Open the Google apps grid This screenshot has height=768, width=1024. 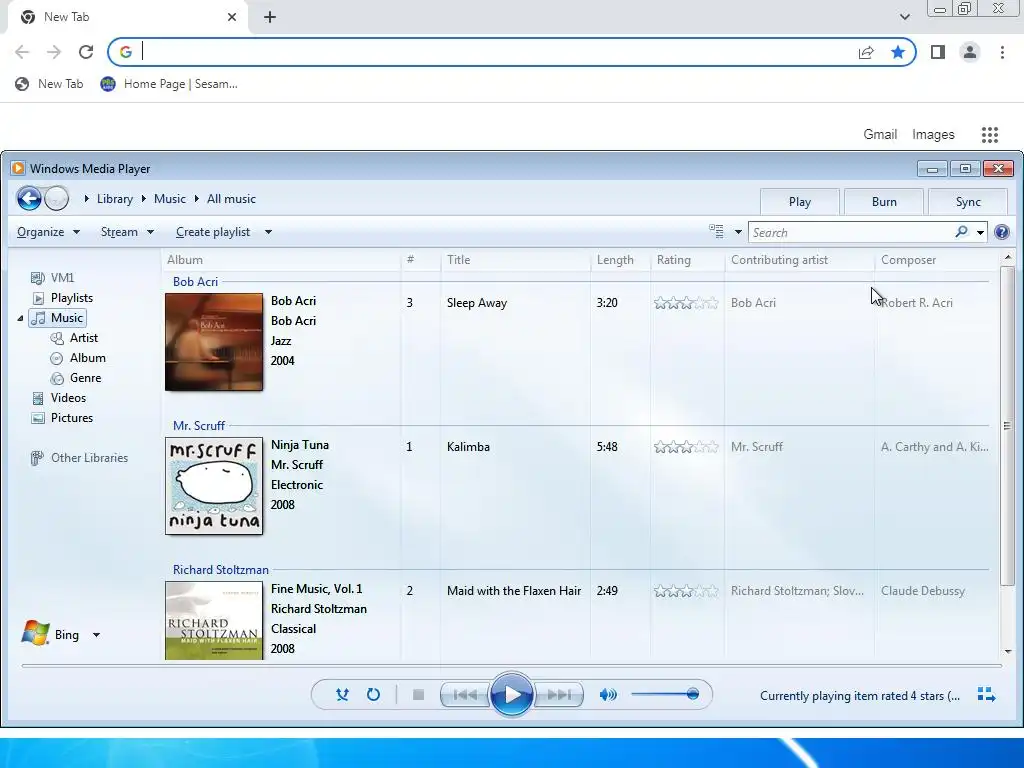click(x=990, y=135)
